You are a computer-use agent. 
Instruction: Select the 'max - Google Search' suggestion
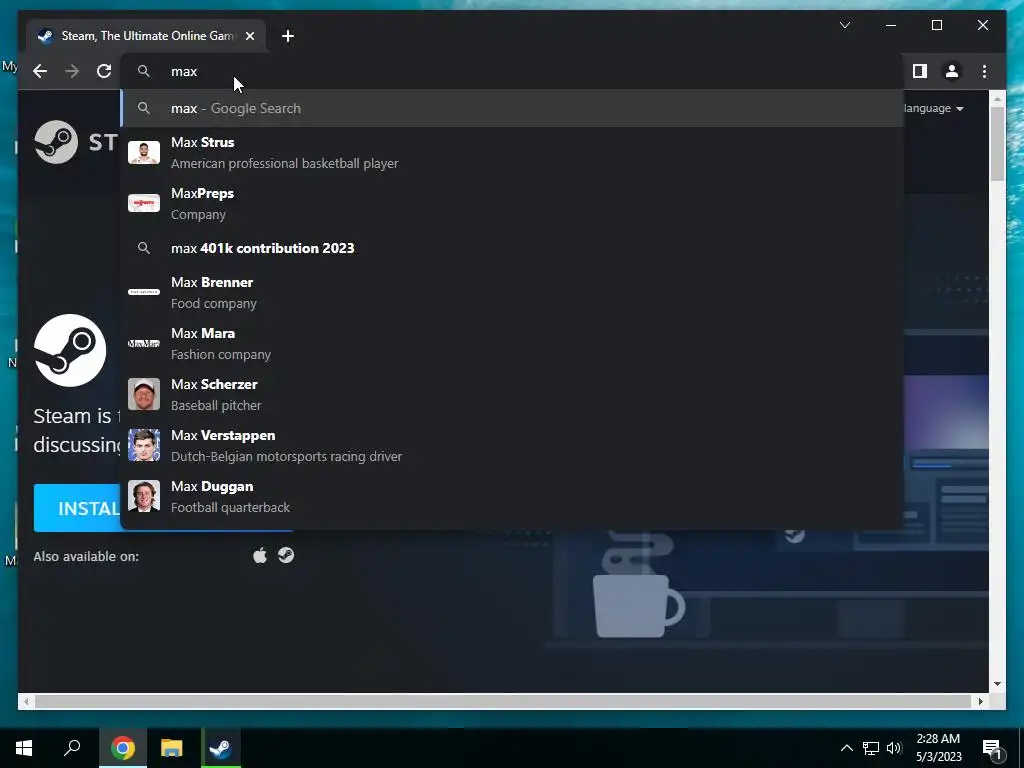click(513, 108)
